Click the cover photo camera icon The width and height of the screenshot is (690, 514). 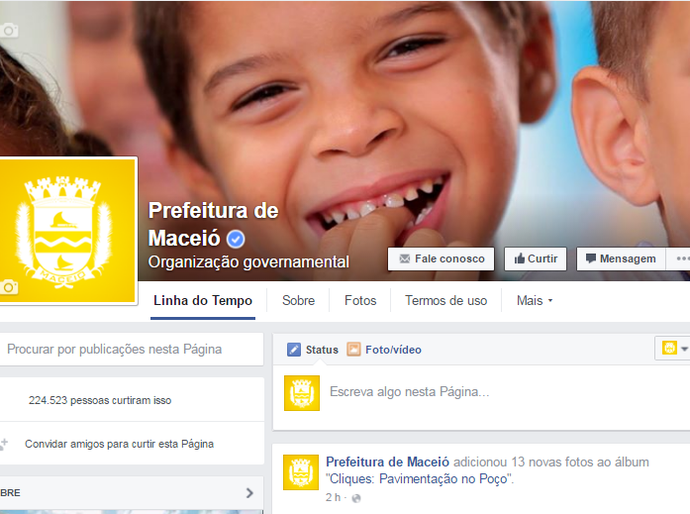pos(9,30)
